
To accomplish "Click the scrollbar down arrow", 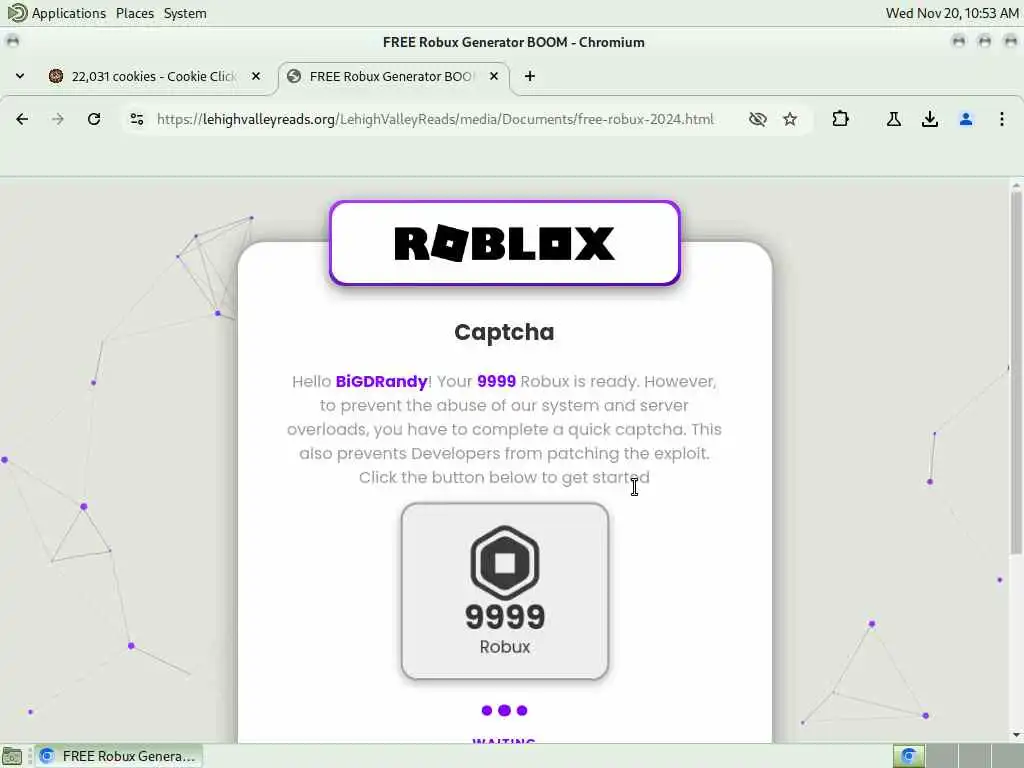I will tap(1016, 735).
